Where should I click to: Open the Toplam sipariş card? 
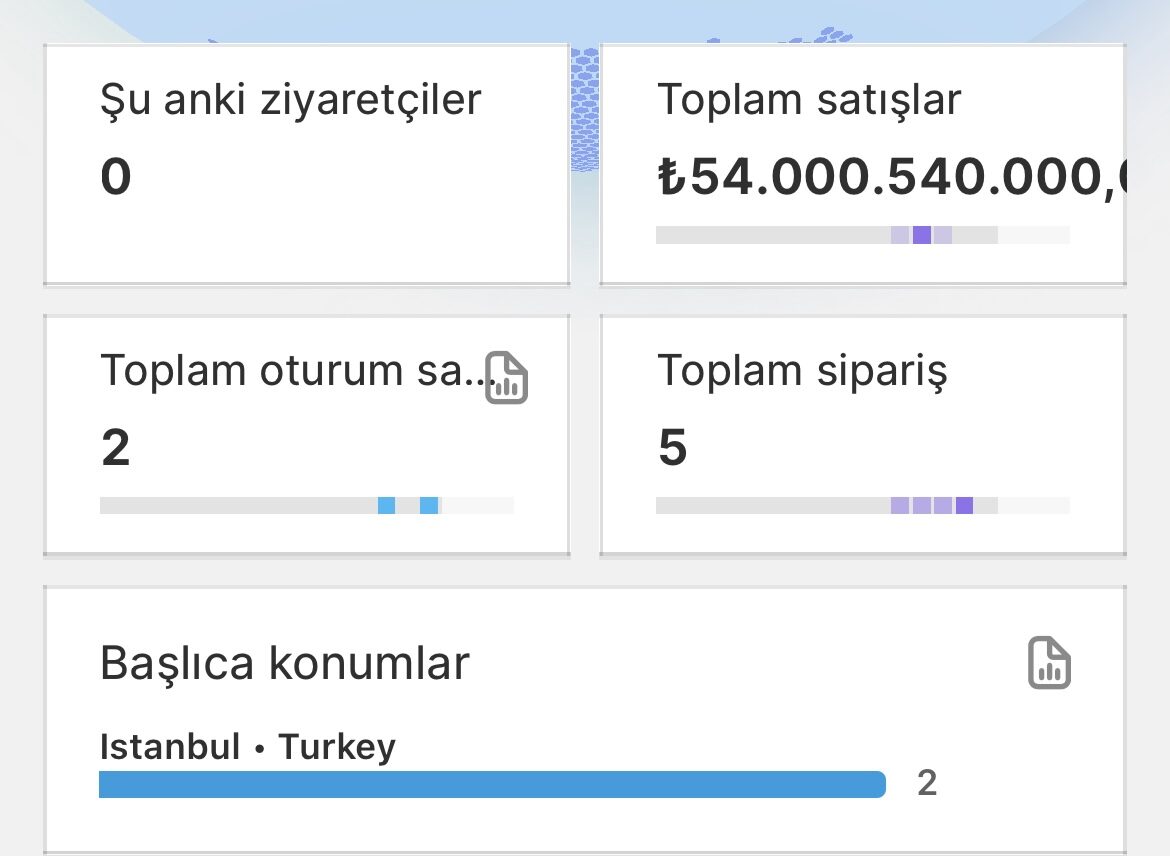(x=863, y=435)
